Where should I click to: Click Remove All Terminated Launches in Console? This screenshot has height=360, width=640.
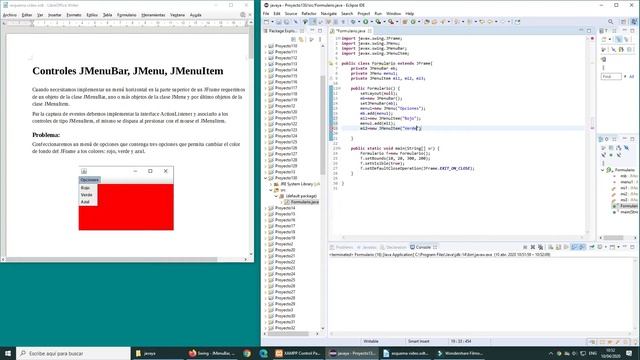[x=540, y=247]
